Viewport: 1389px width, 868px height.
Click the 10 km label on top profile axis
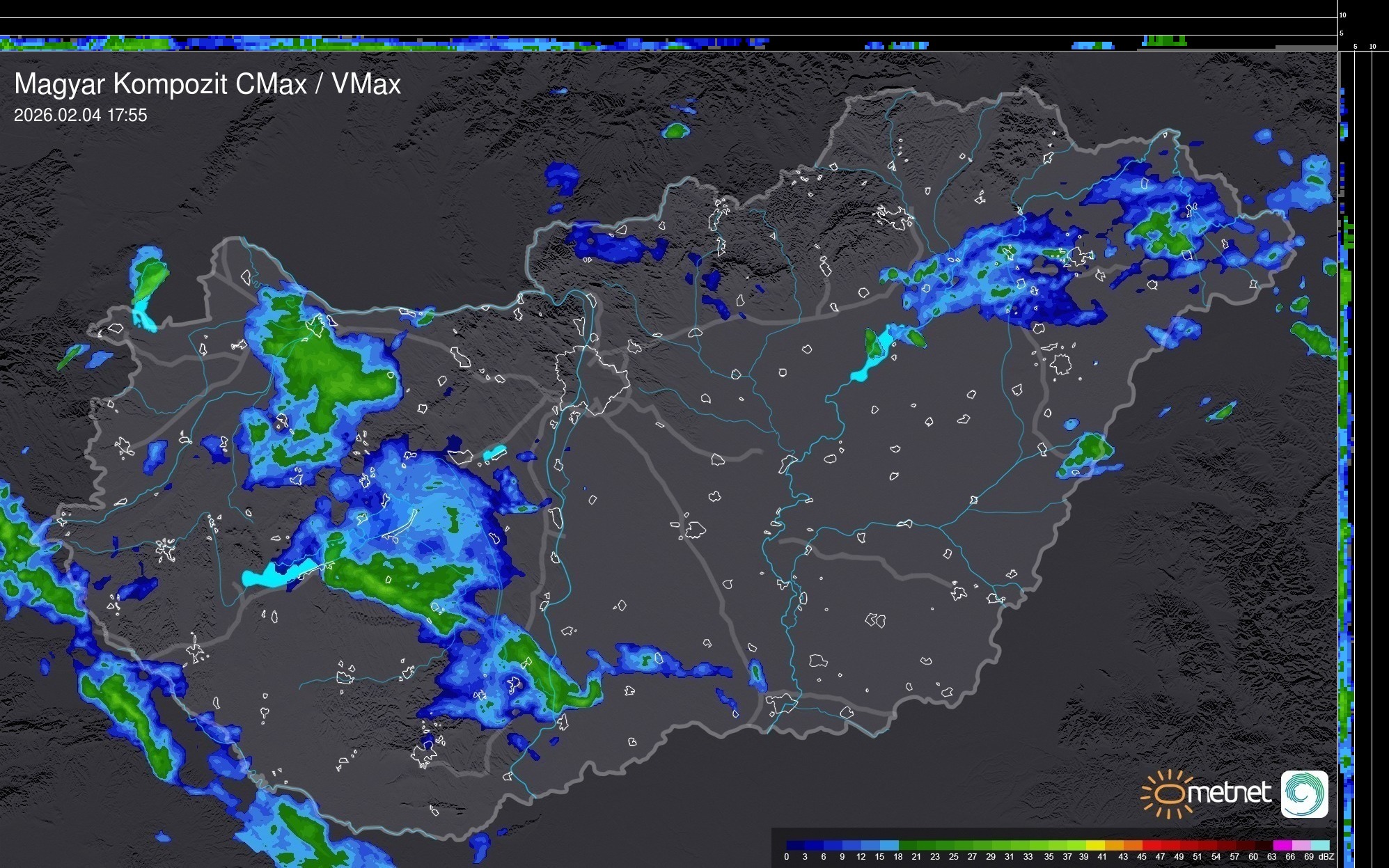pos(1343,15)
